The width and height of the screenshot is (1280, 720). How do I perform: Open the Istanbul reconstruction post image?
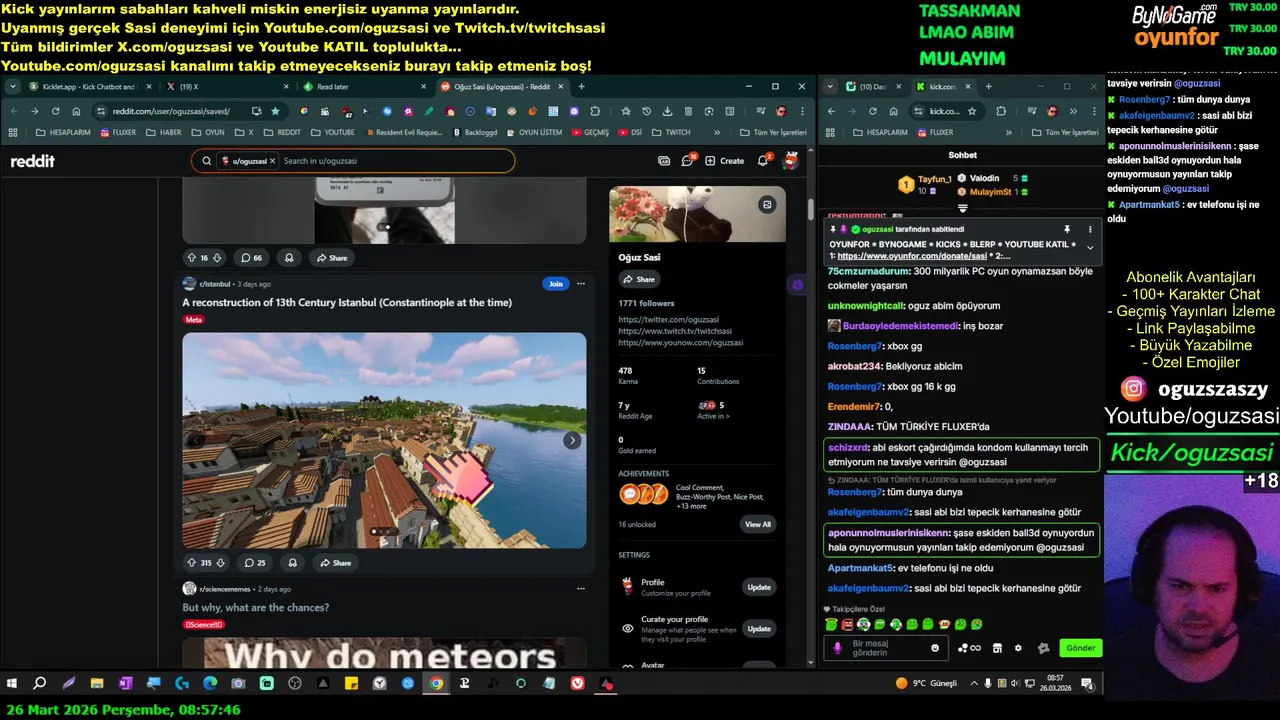(384, 440)
